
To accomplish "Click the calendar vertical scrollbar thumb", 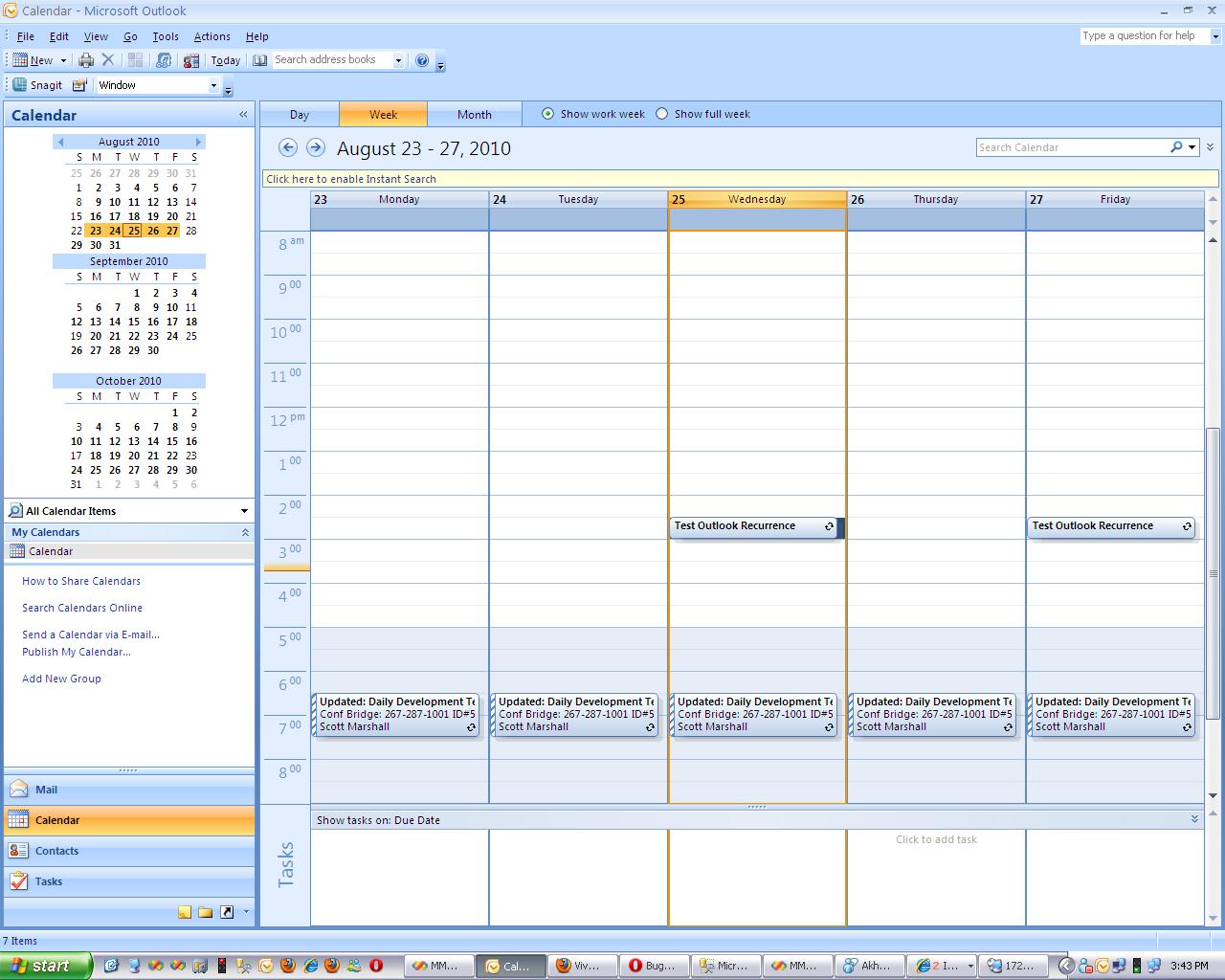I will tap(1214, 572).
